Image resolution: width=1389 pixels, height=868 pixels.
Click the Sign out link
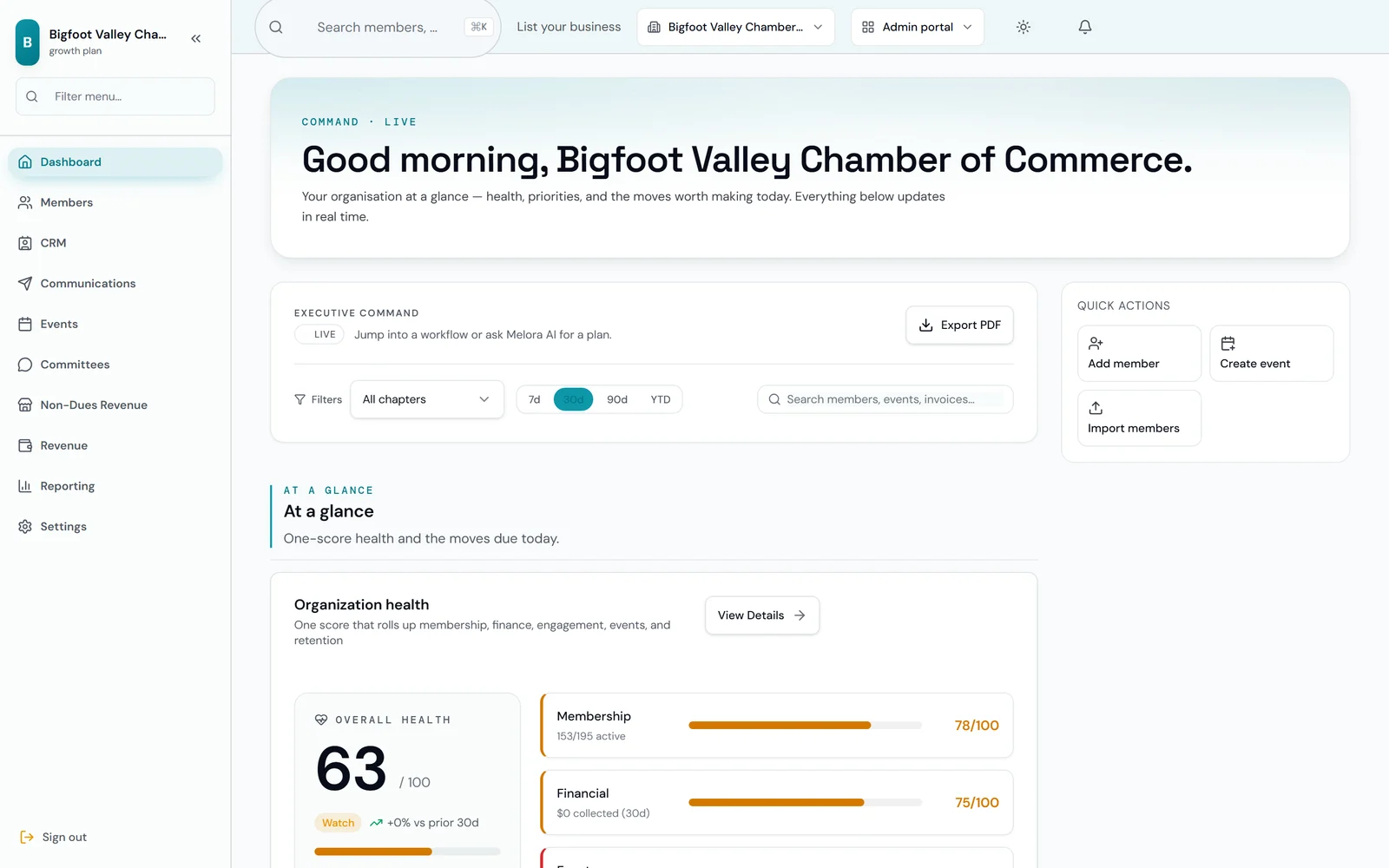tap(54, 837)
